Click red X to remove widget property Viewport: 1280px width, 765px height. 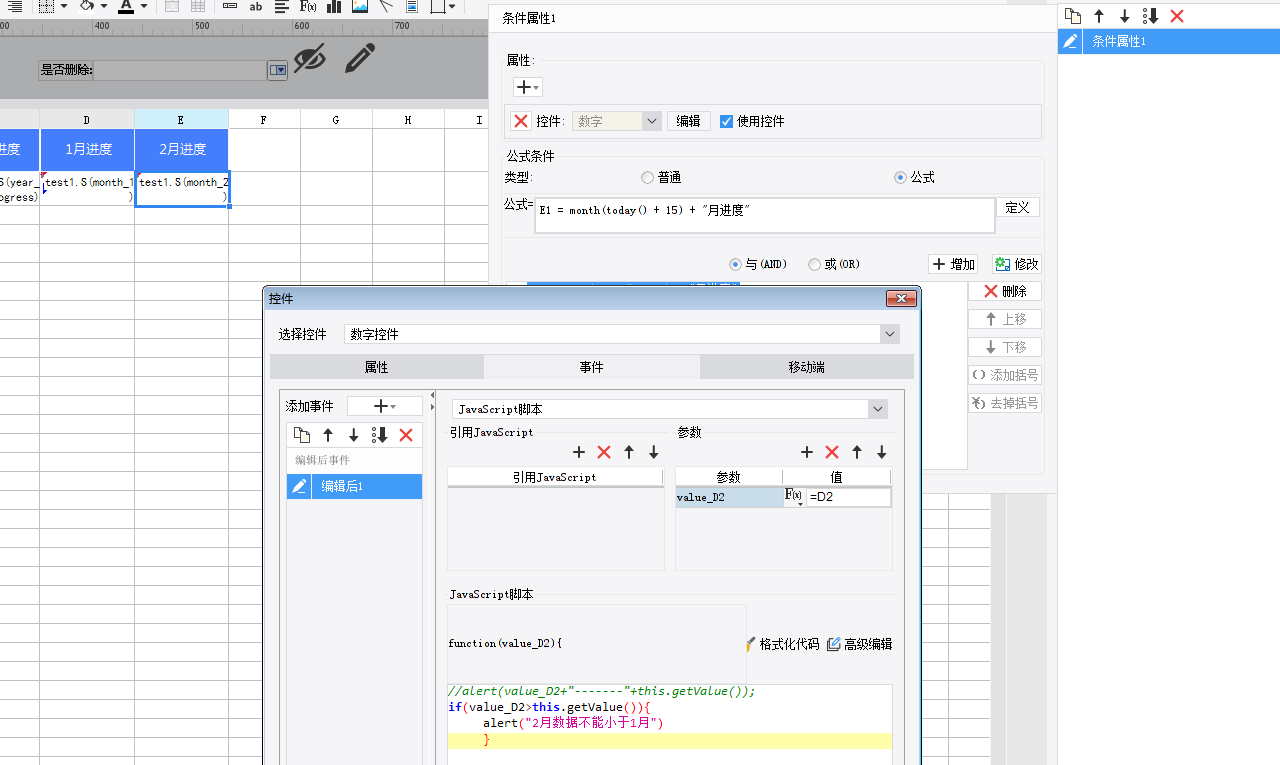[x=520, y=121]
